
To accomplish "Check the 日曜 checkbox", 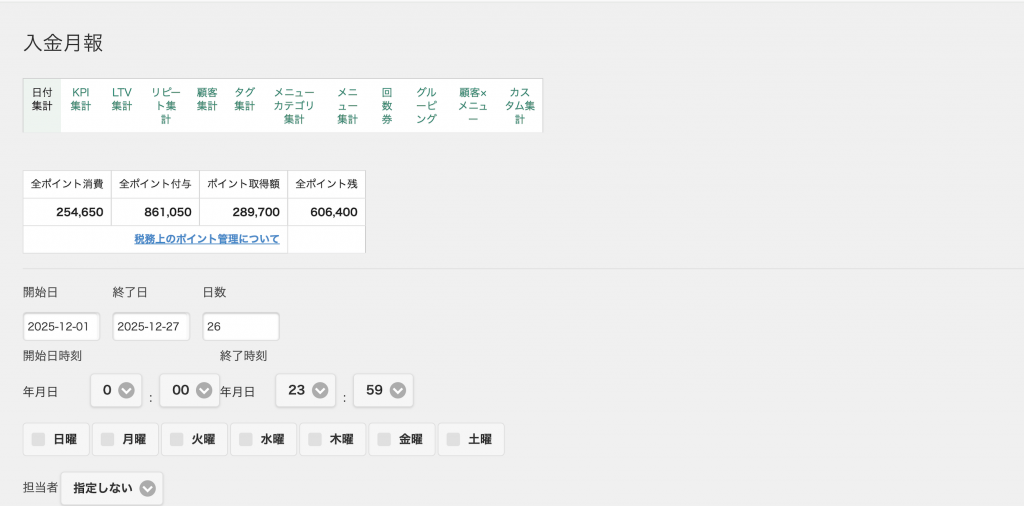I will pos(38,439).
